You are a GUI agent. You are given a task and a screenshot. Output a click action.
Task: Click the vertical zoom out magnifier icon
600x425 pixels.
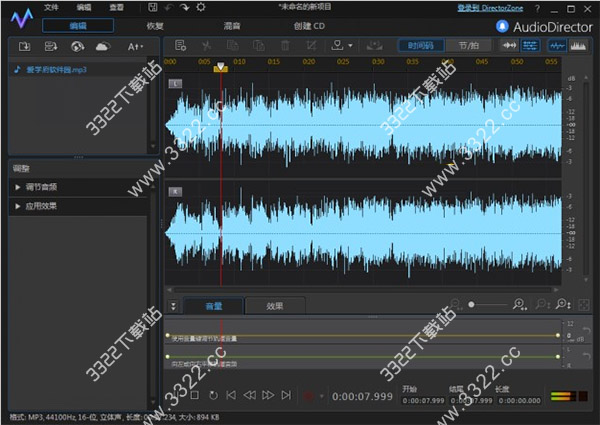tap(542, 305)
